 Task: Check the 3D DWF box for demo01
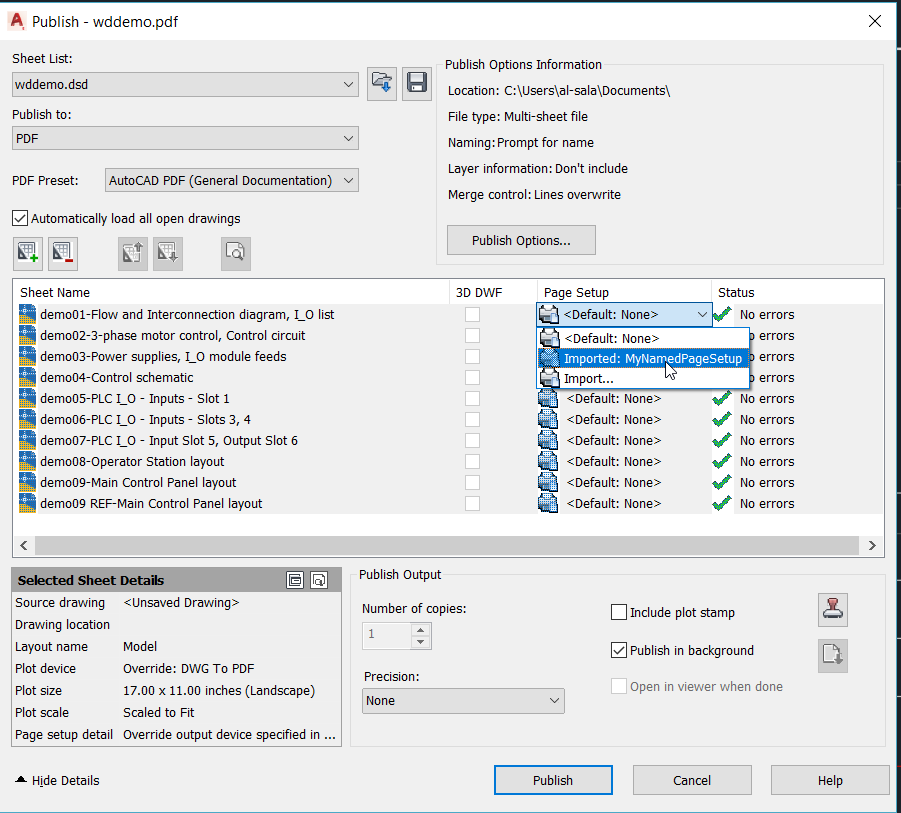pos(471,314)
